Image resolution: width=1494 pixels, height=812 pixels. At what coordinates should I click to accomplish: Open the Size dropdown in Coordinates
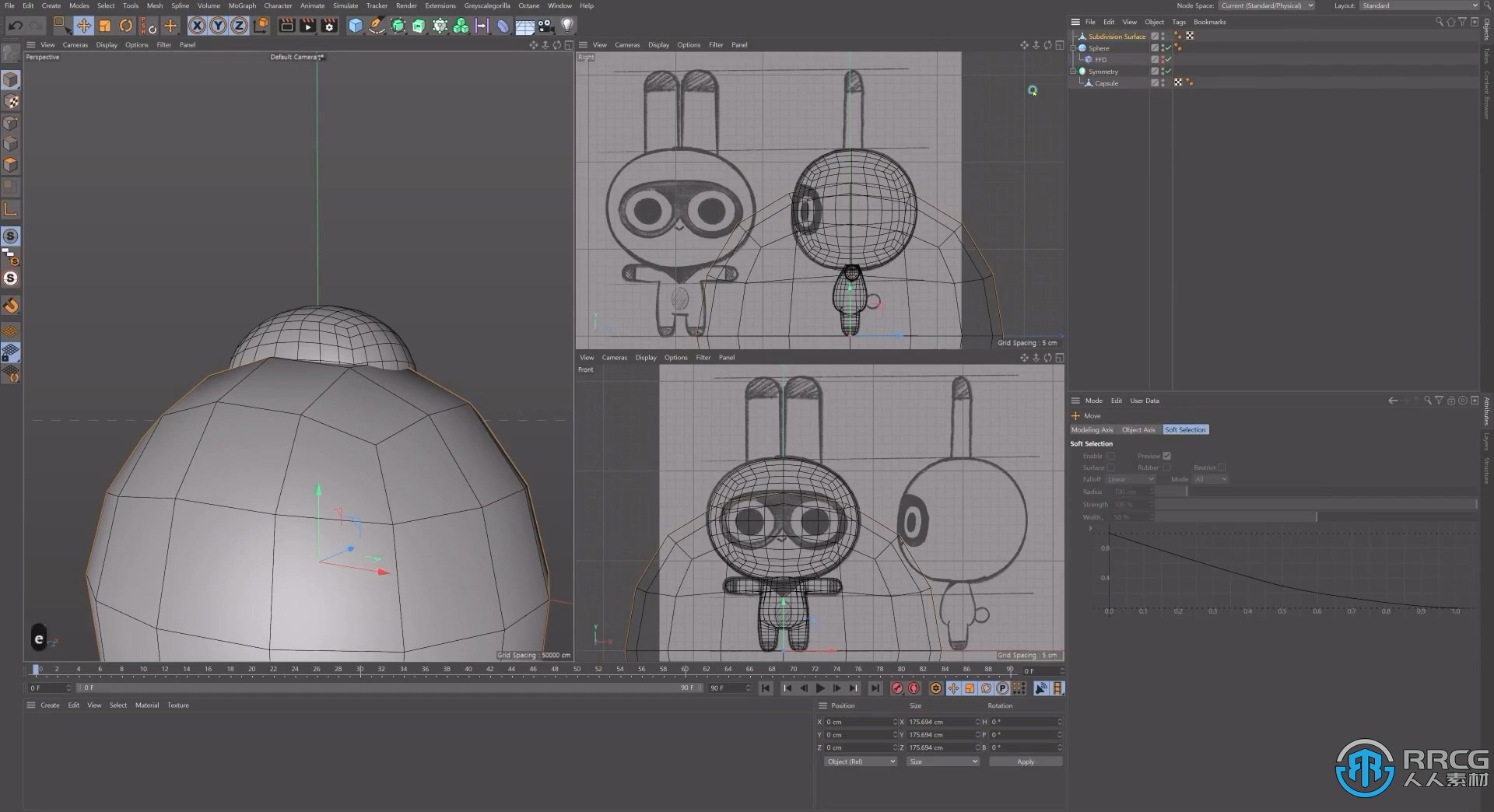pyautogui.click(x=942, y=761)
